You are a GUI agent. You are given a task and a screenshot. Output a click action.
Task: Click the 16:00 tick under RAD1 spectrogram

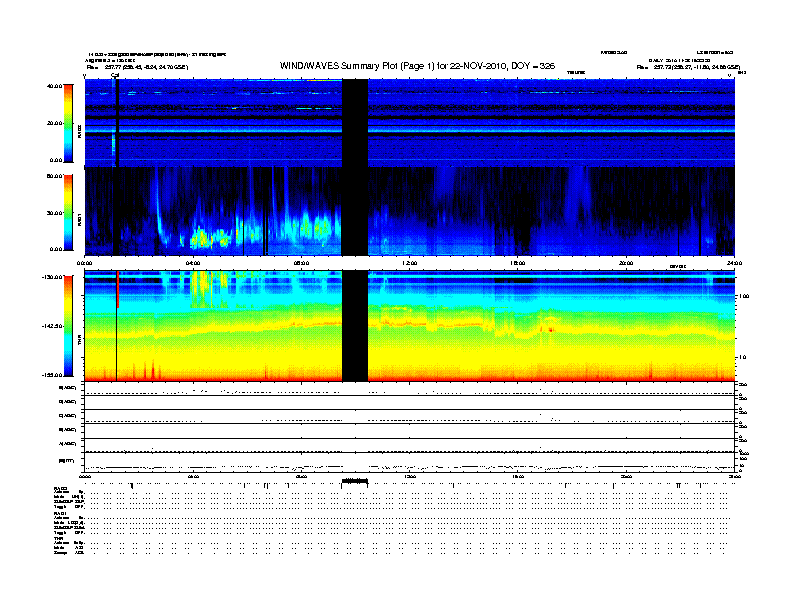point(518,263)
